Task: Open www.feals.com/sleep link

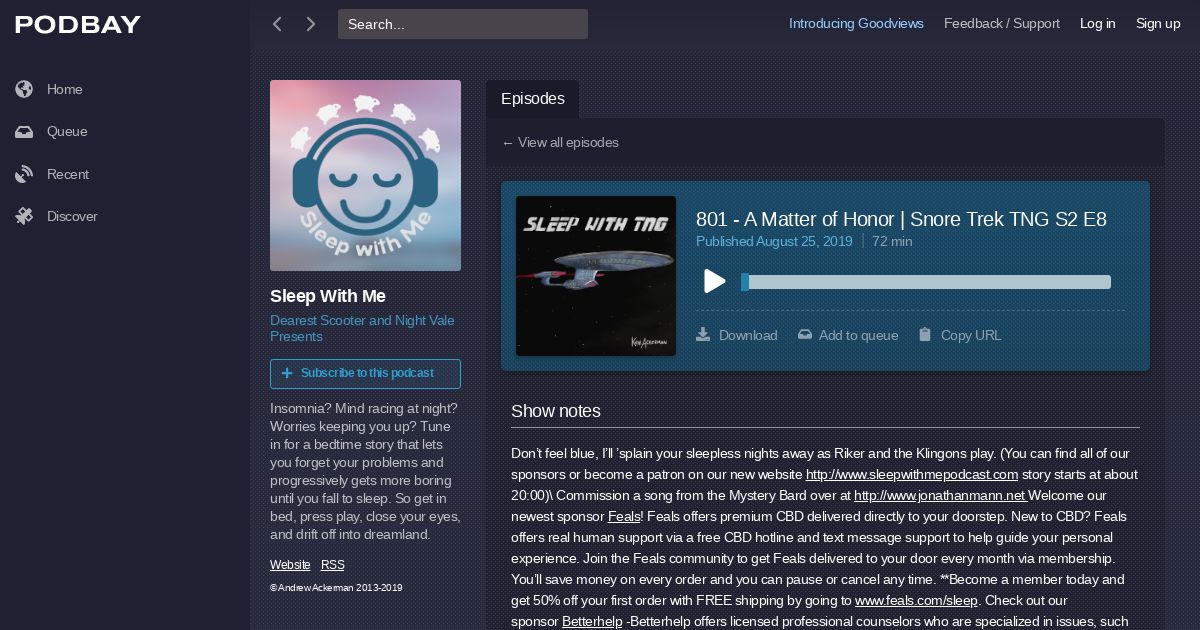Action: pos(916,600)
